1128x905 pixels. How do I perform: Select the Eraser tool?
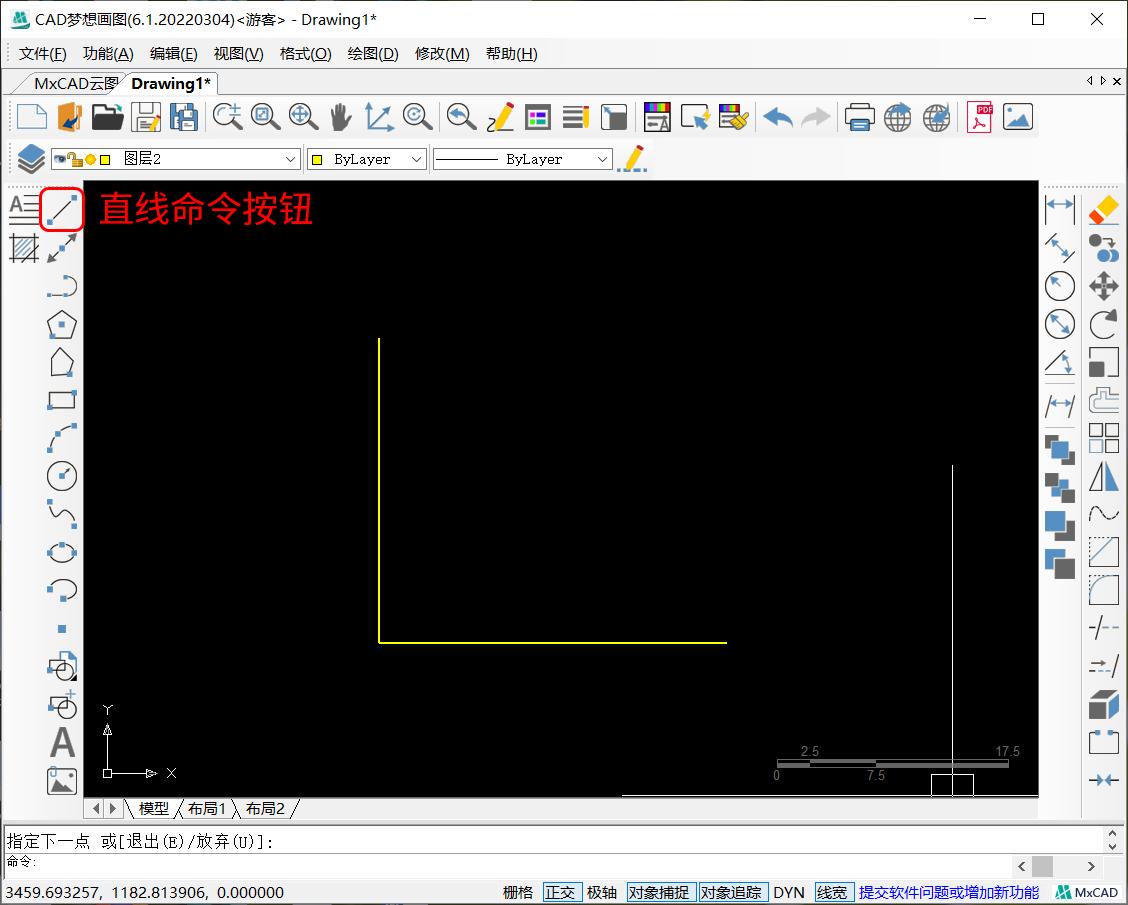pyautogui.click(x=1103, y=210)
